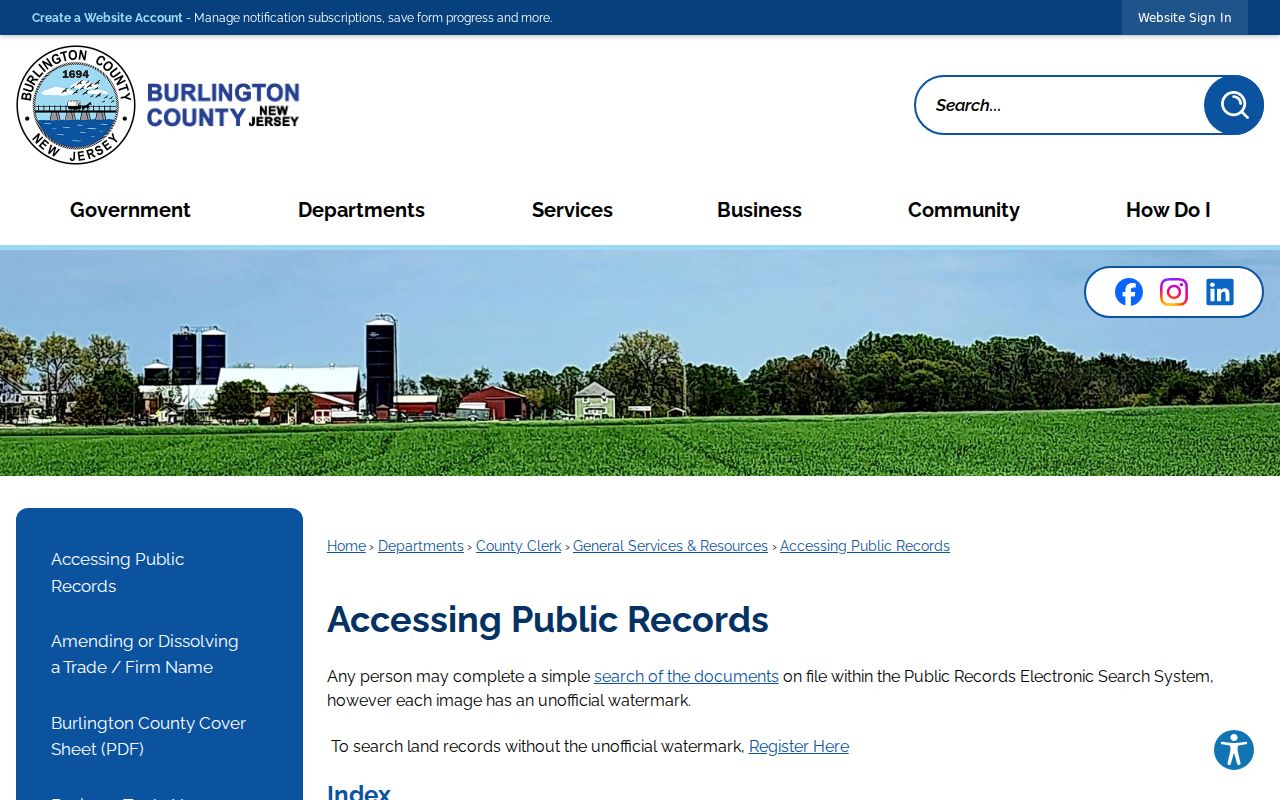Screen dimensions: 1280x800
Task: Follow the Create a Website Account link
Action: tap(107, 18)
